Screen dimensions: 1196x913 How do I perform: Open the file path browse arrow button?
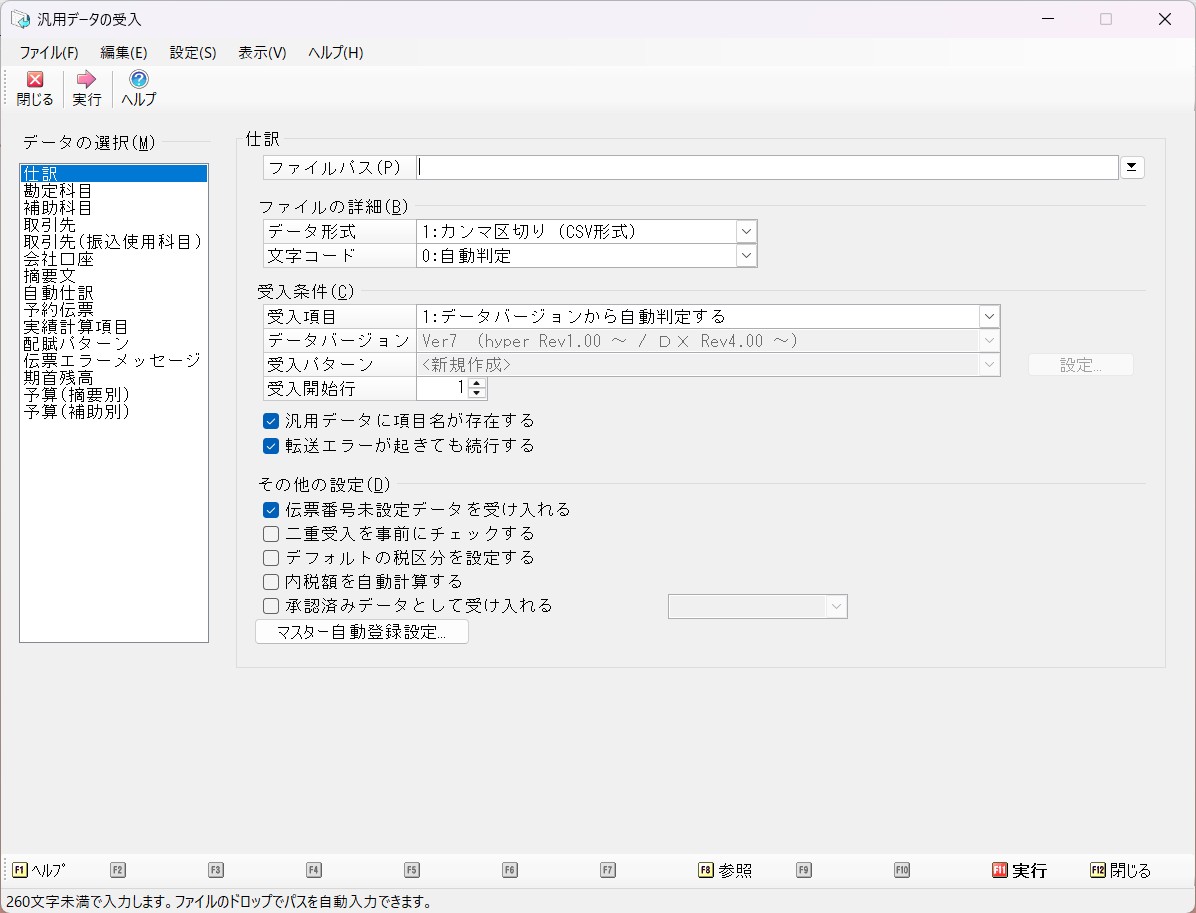(x=1132, y=167)
